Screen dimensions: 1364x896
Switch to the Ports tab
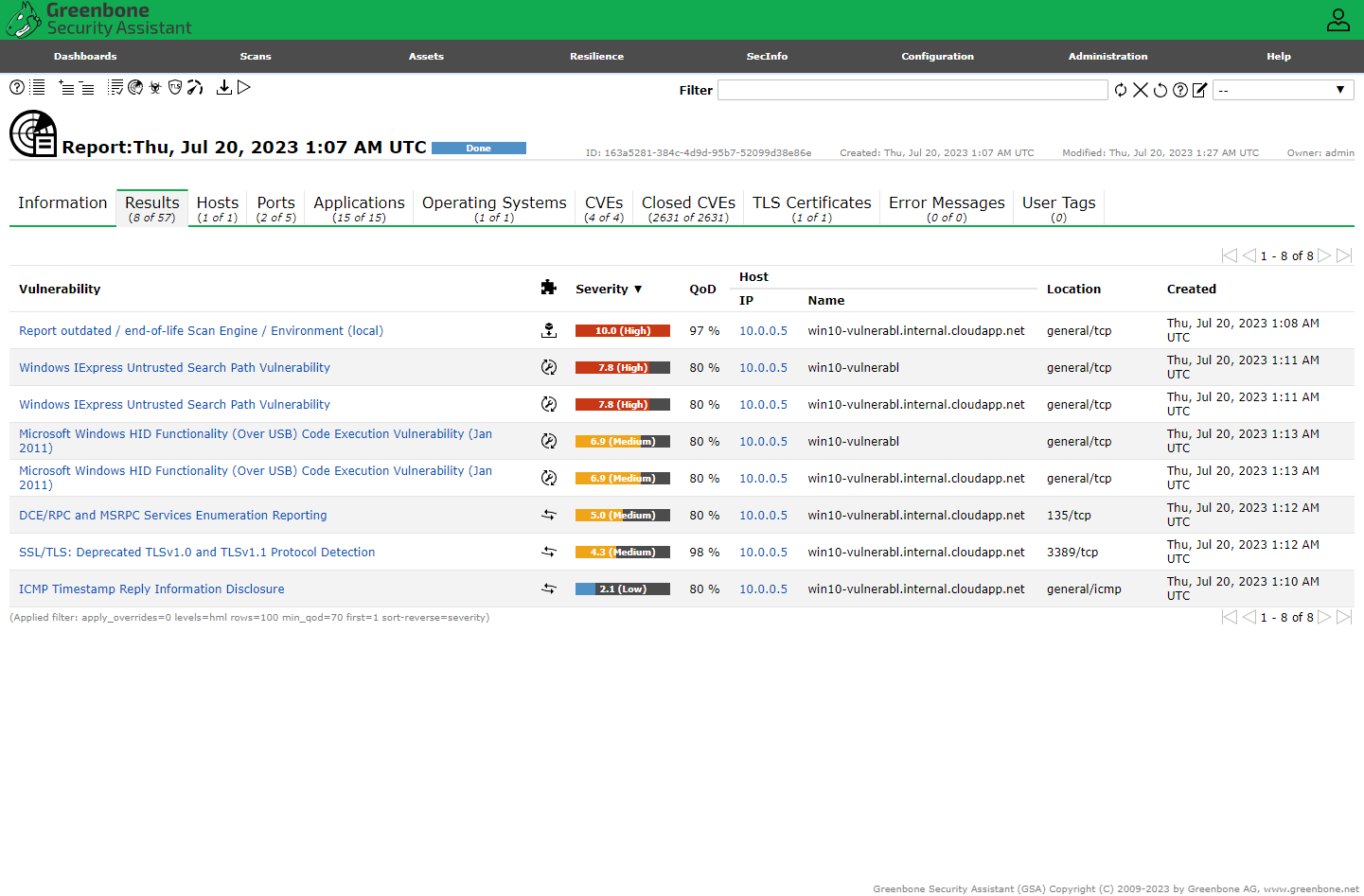click(x=276, y=208)
